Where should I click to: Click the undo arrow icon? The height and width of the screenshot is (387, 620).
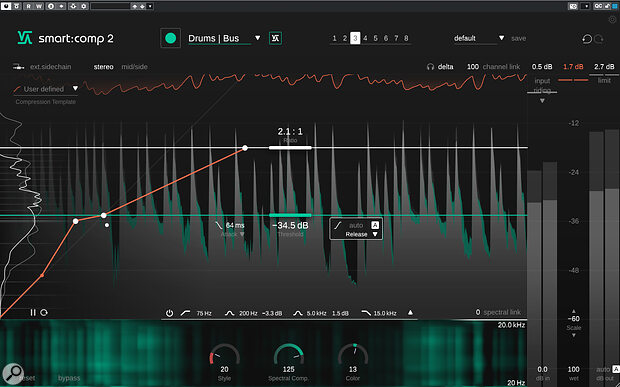click(587, 38)
